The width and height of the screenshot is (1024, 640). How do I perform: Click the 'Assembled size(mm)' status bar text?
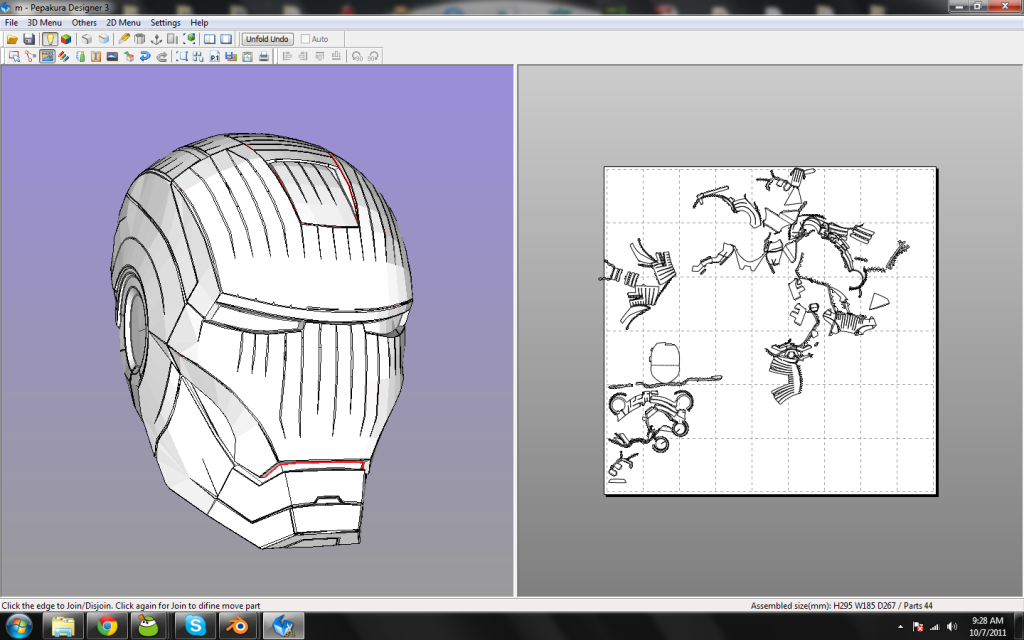[841, 605]
